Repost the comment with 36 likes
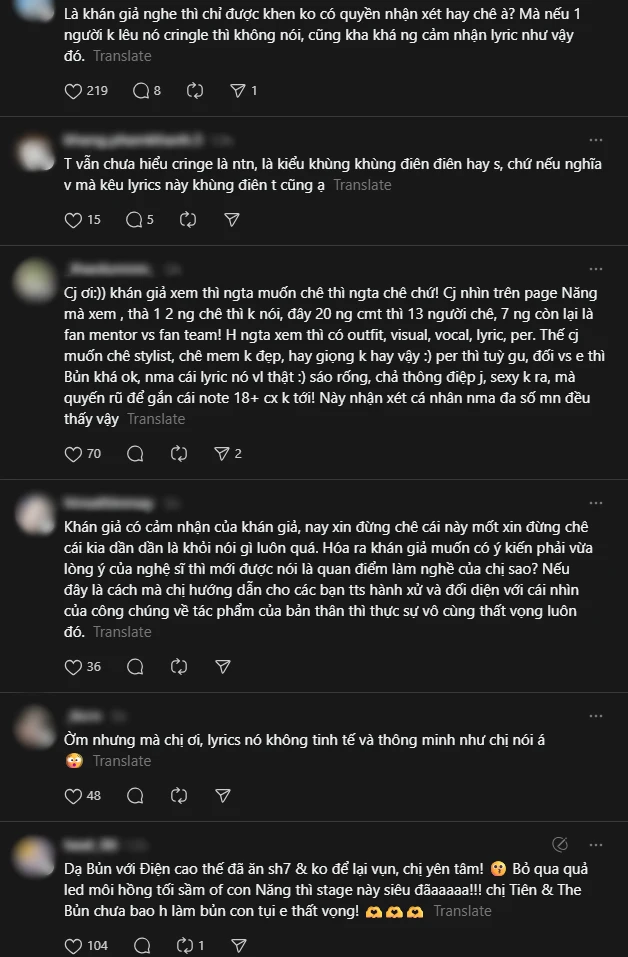 [179, 666]
